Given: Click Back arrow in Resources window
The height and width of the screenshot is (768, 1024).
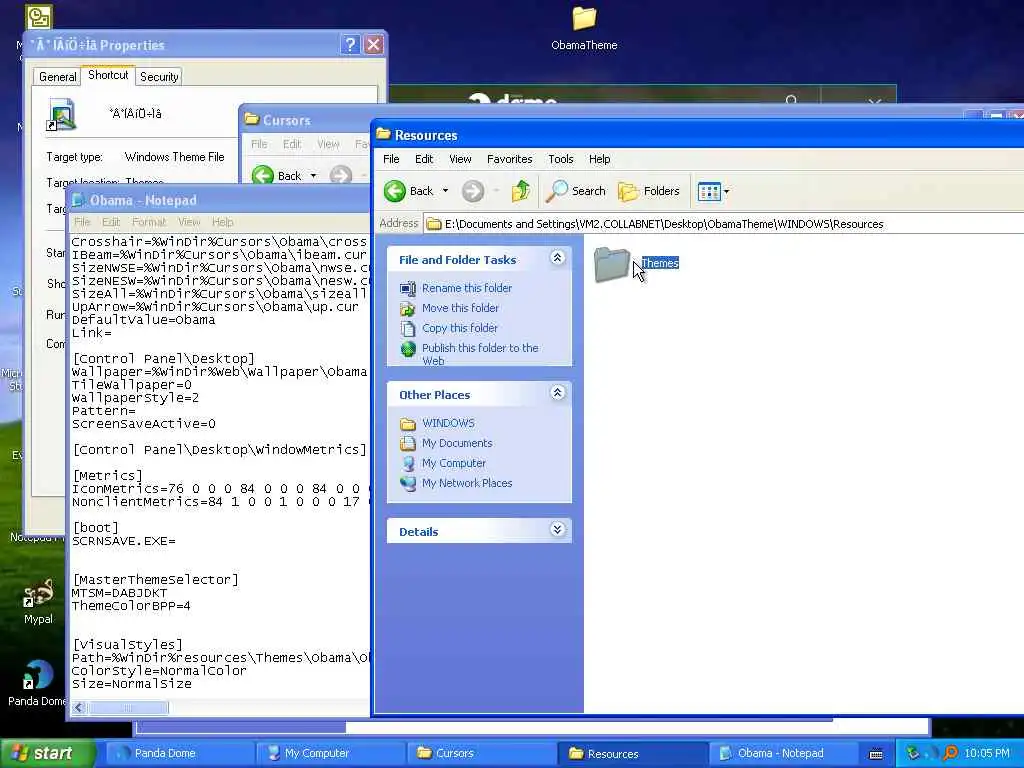Looking at the screenshot, I should 394,191.
